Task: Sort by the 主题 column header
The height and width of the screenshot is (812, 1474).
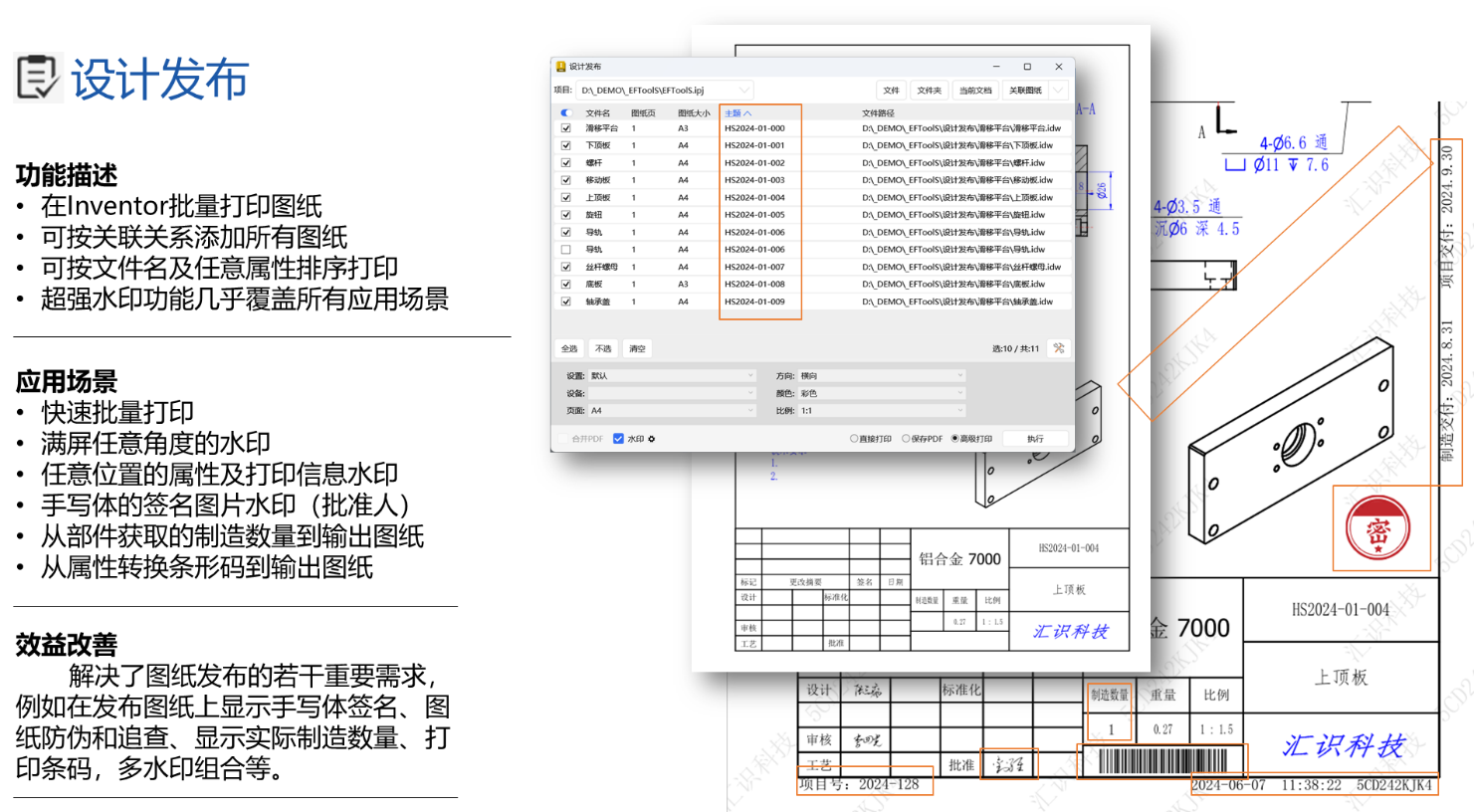Action: [x=737, y=113]
